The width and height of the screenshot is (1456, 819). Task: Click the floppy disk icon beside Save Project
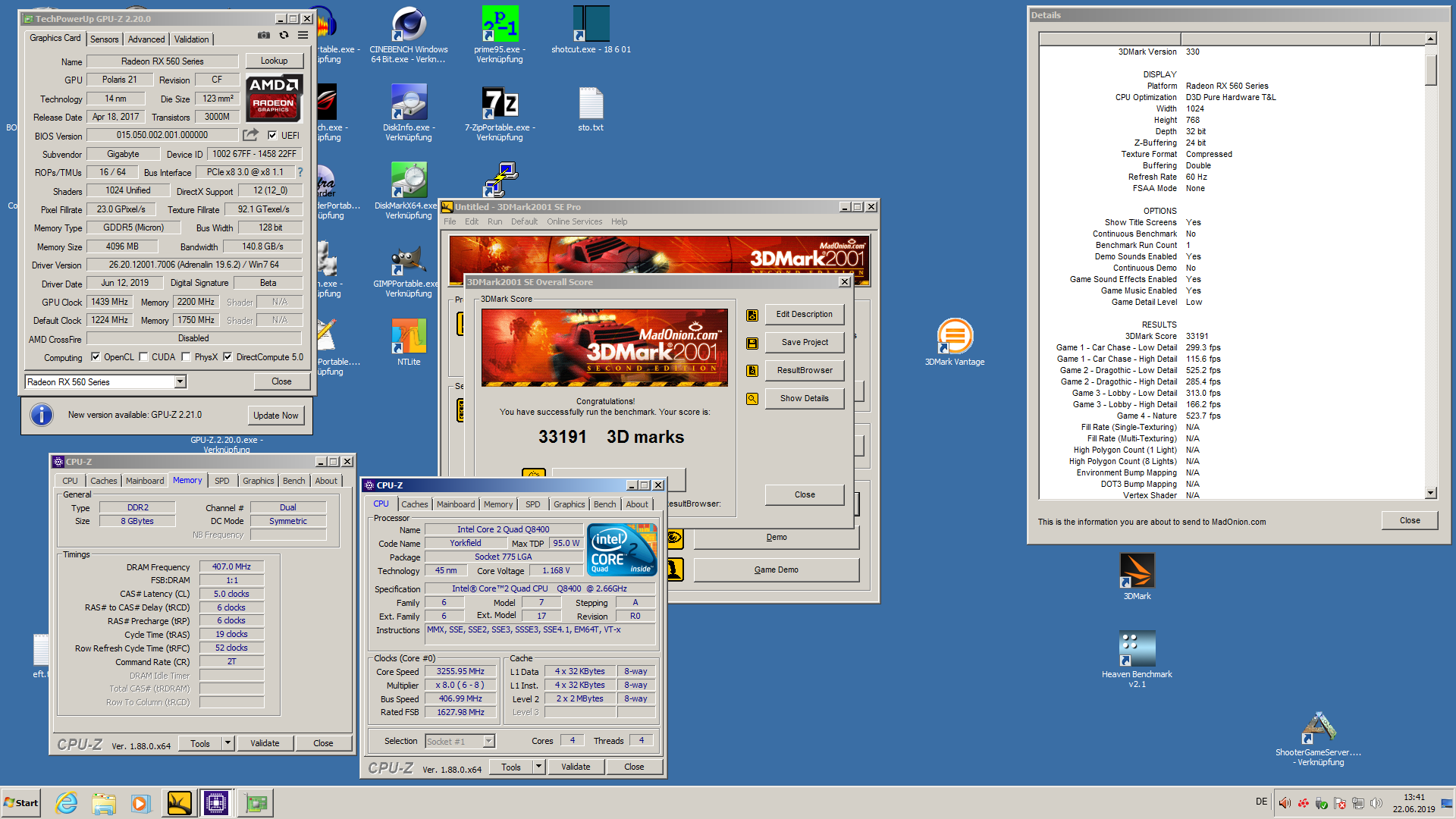pos(752,343)
